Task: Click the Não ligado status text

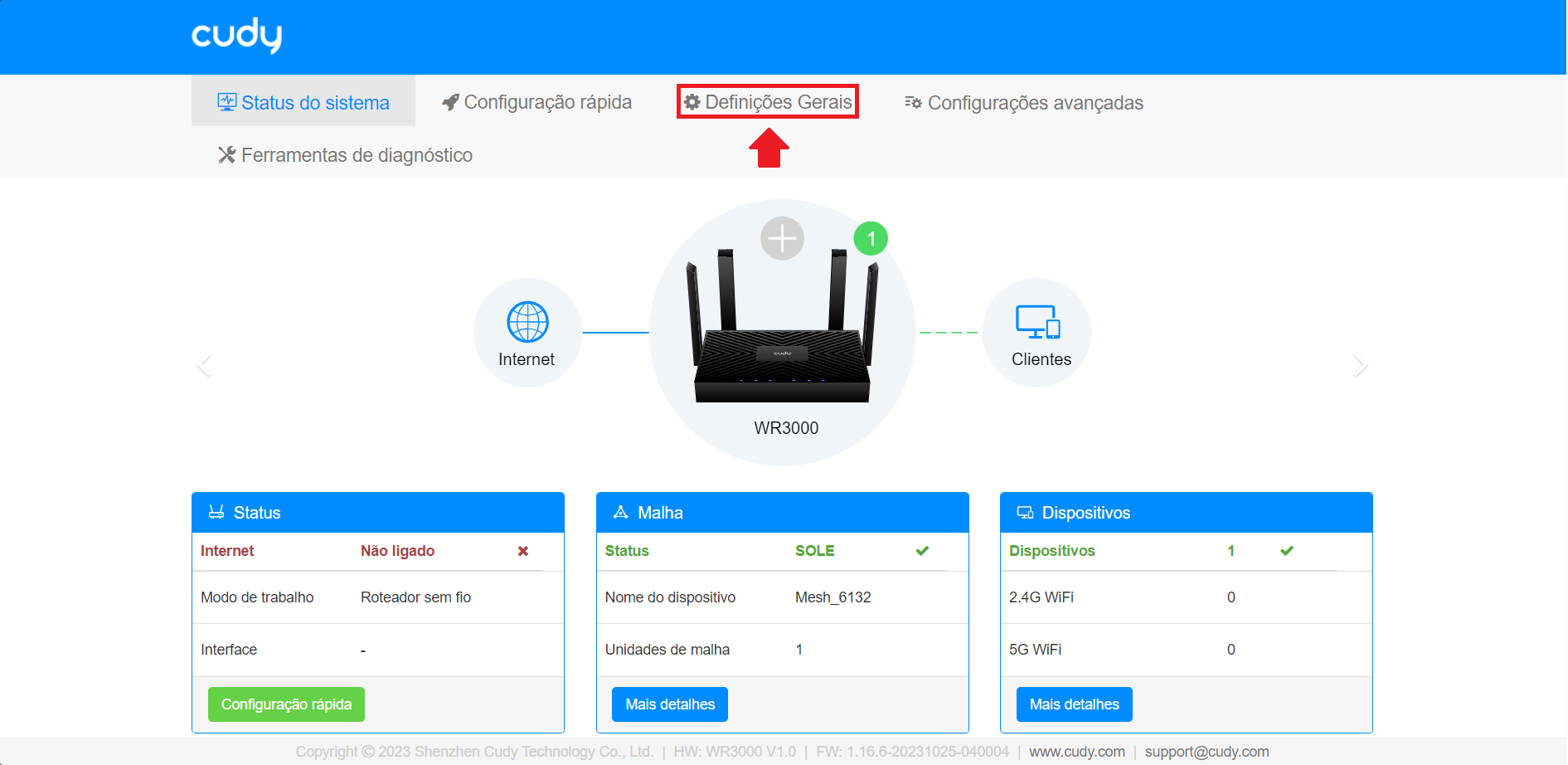Action: [397, 551]
